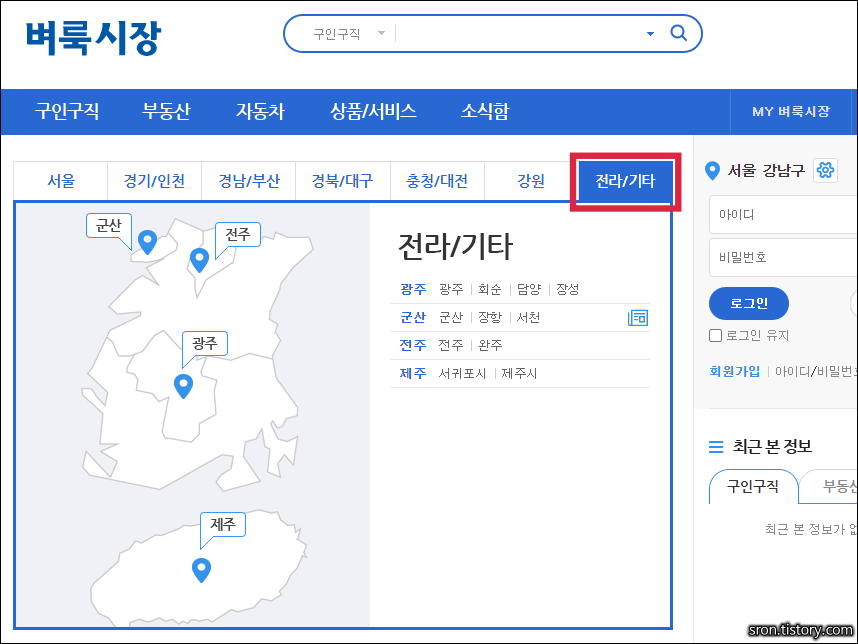The width and height of the screenshot is (858, 644).
Task: Open the location settings gear icon
Action: click(x=825, y=170)
